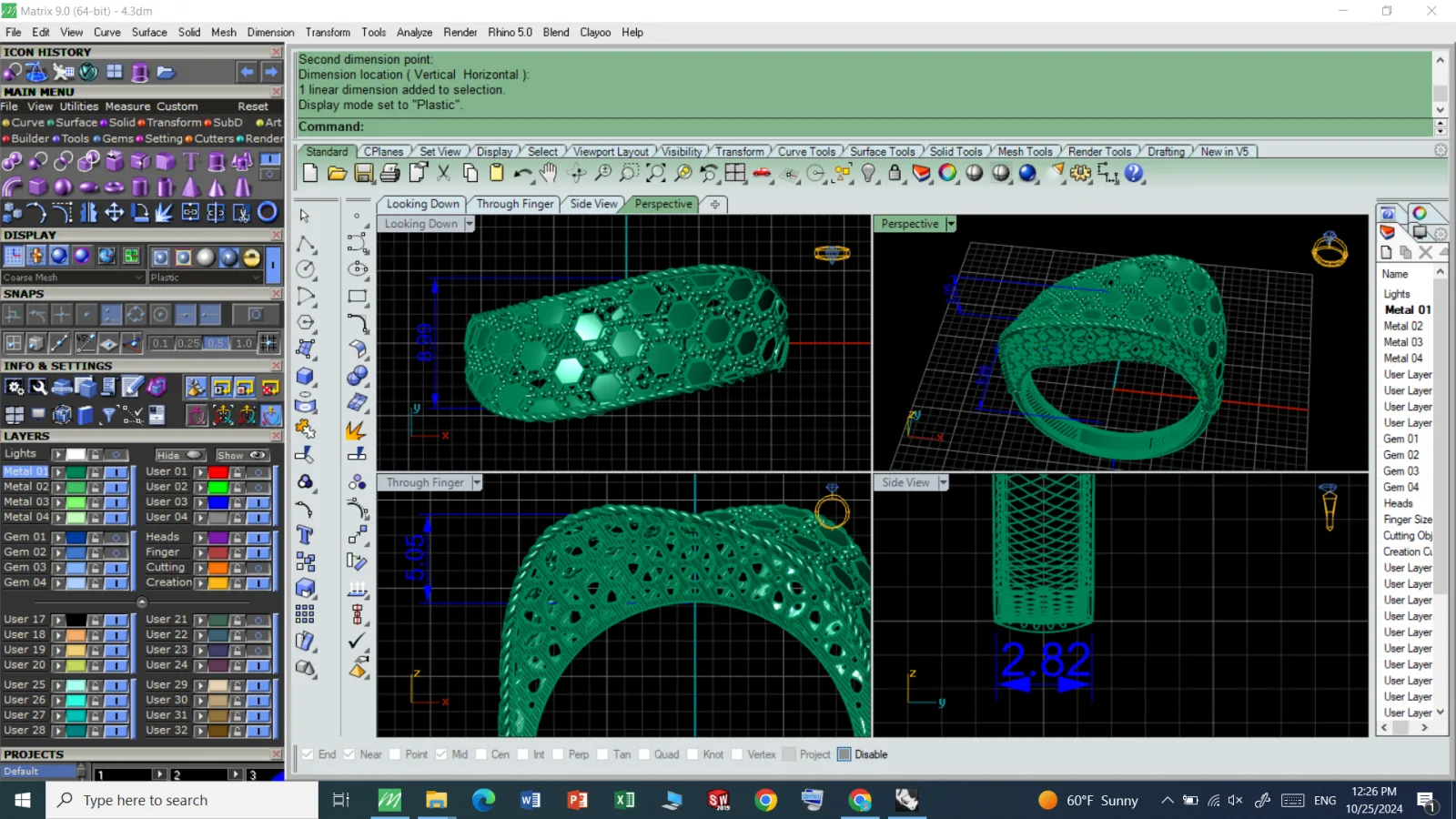Open the Side View viewport title dropdown
This screenshot has width=1456, height=819.
pos(943,482)
